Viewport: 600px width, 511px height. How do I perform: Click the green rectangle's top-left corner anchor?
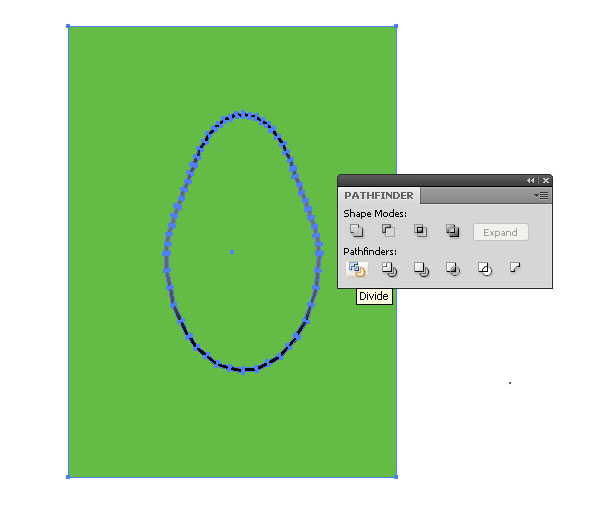tap(68, 26)
